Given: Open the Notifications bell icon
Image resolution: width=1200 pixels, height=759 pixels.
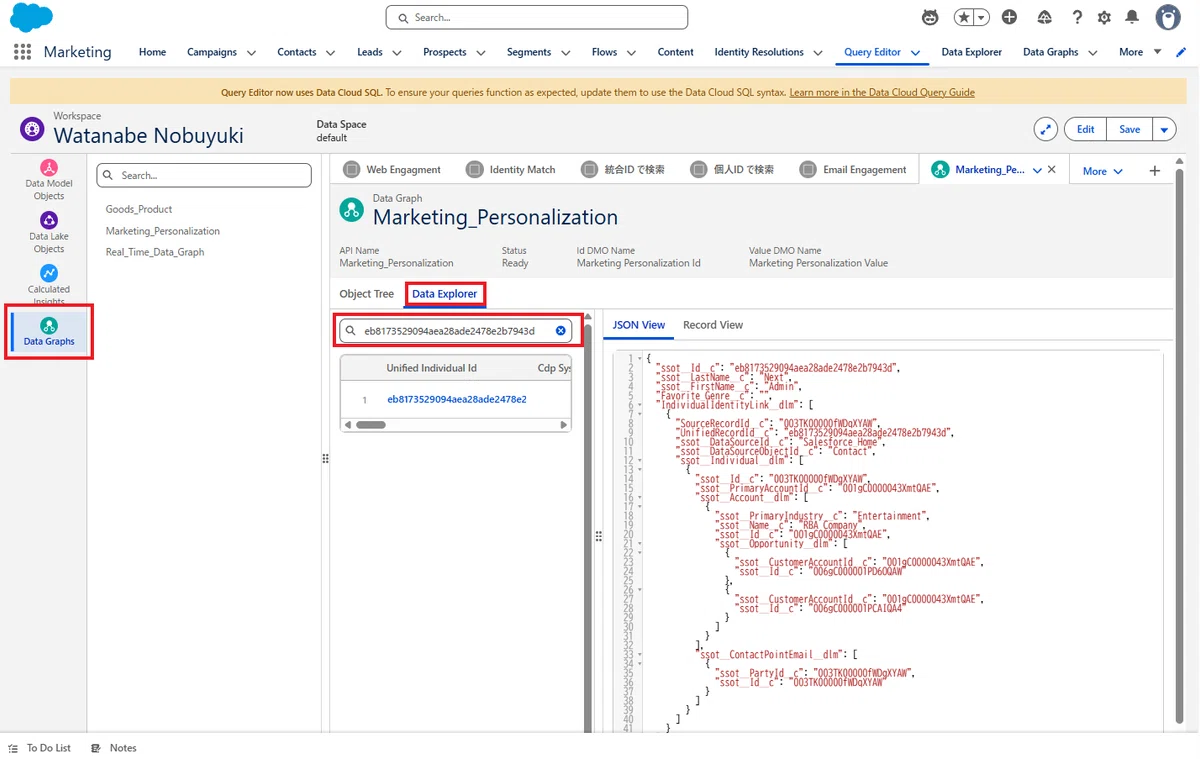Looking at the screenshot, I should tap(1132, 17).
